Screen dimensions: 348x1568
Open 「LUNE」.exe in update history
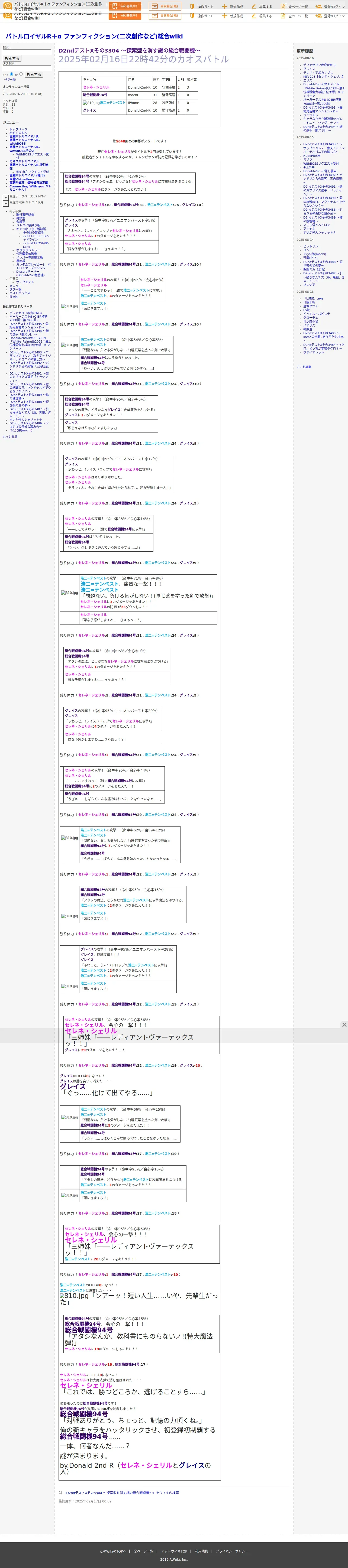coord(313,298)
